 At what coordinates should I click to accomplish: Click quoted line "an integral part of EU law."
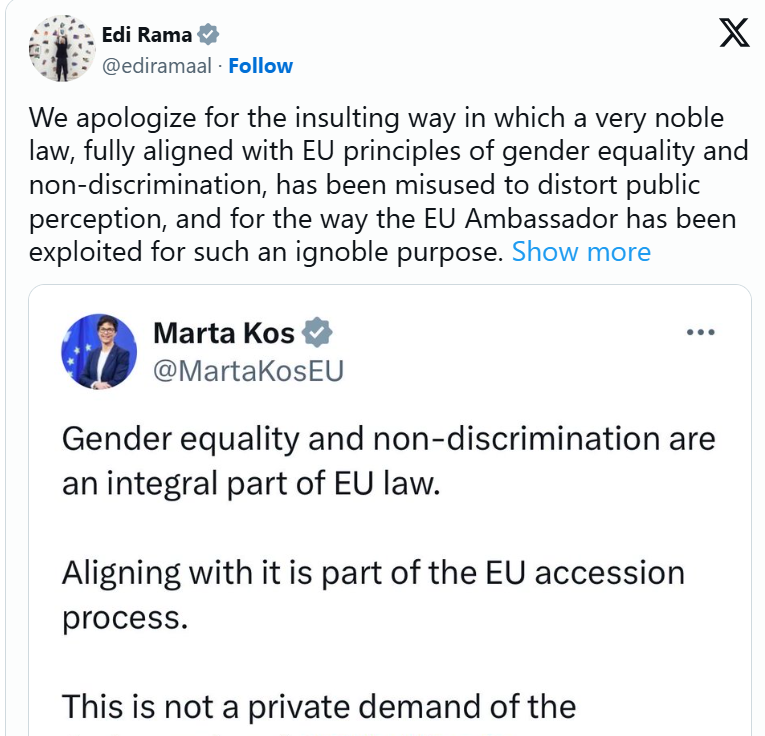point(250,483)
